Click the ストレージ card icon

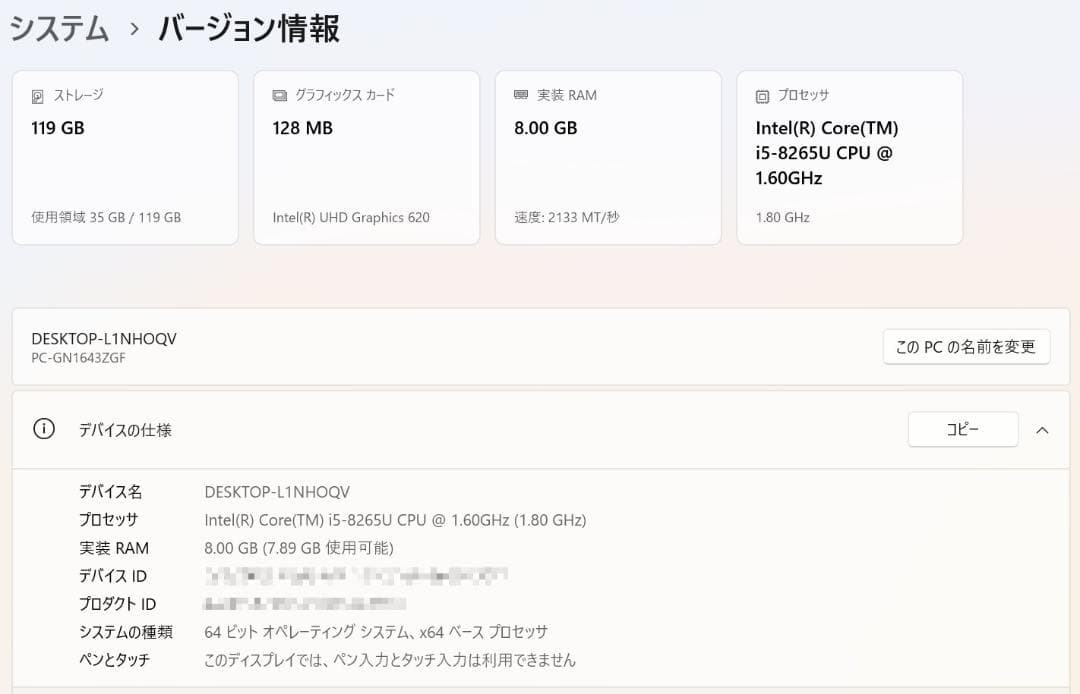pos(38,95)
